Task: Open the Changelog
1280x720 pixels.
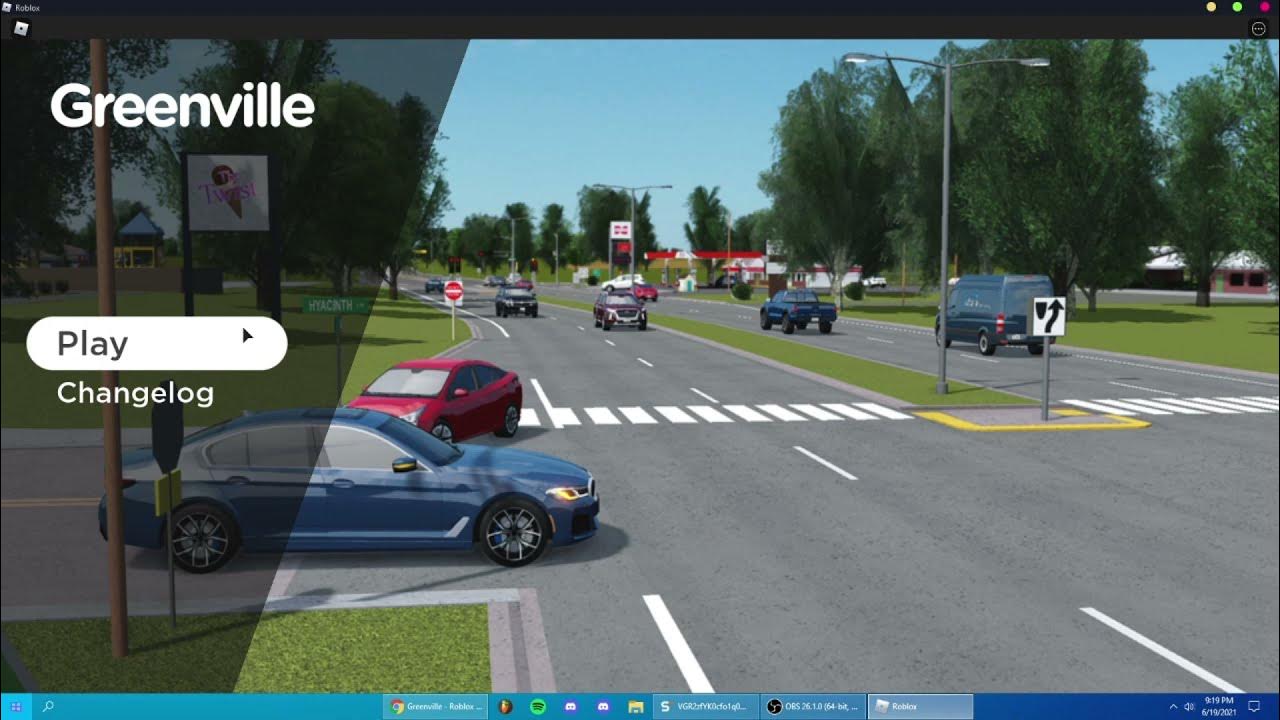Action: click(135, 393)
